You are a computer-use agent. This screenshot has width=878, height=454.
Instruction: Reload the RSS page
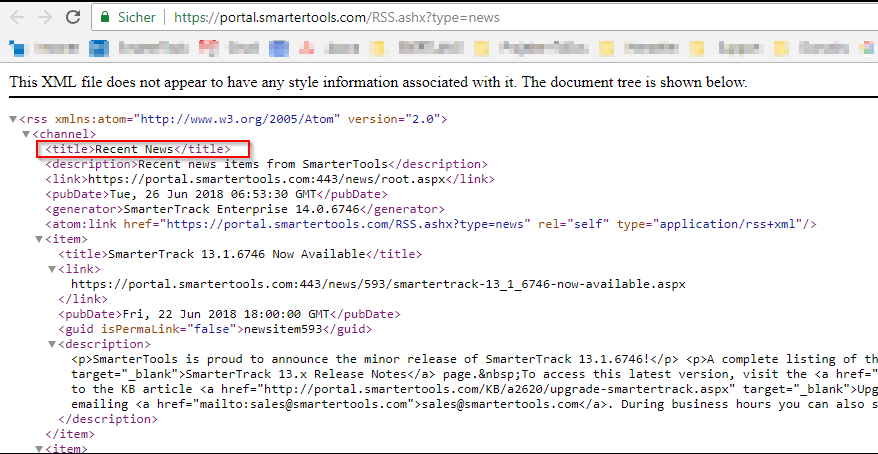coord(74,18)
